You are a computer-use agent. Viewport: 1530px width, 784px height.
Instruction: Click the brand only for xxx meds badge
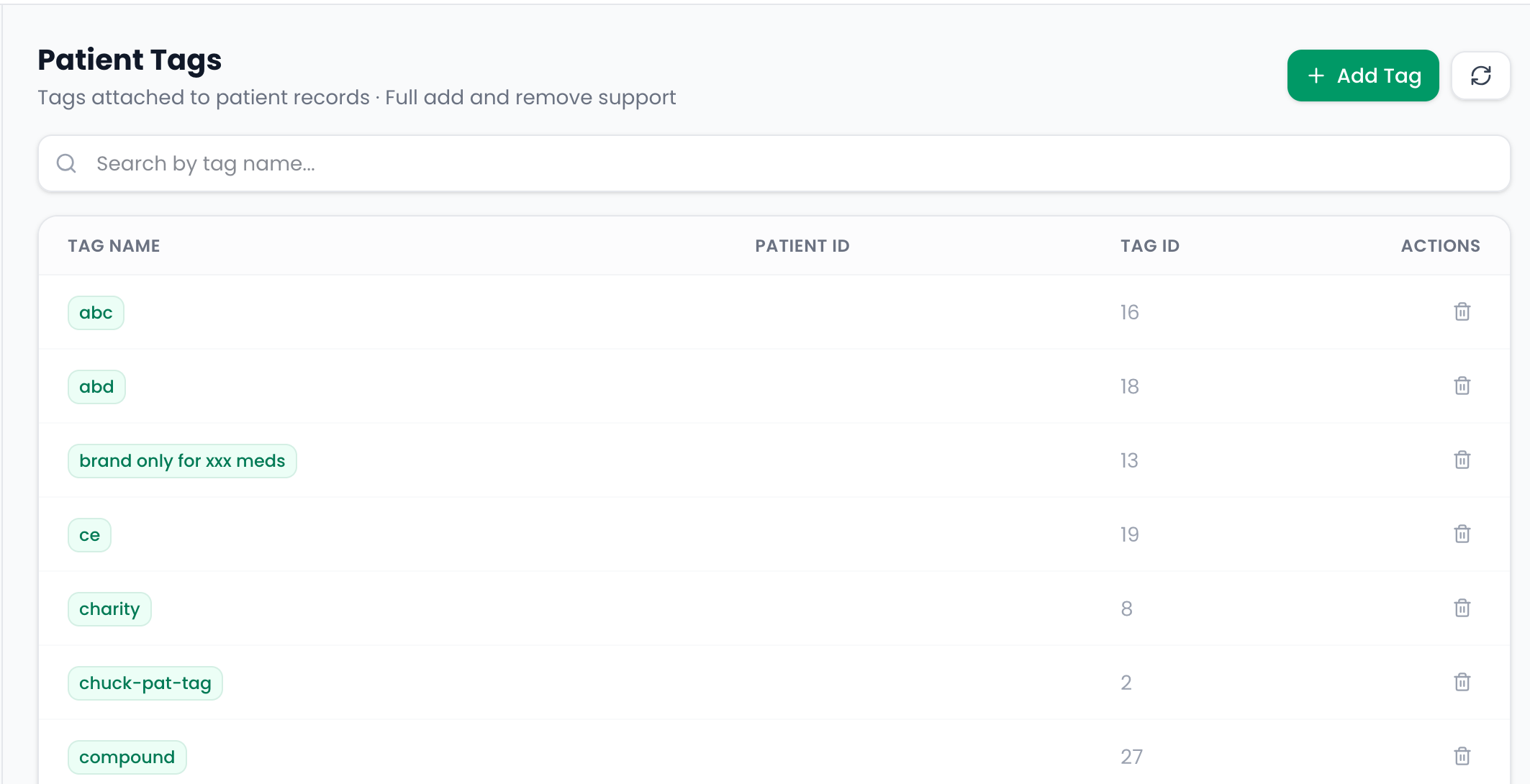(182, 461)
